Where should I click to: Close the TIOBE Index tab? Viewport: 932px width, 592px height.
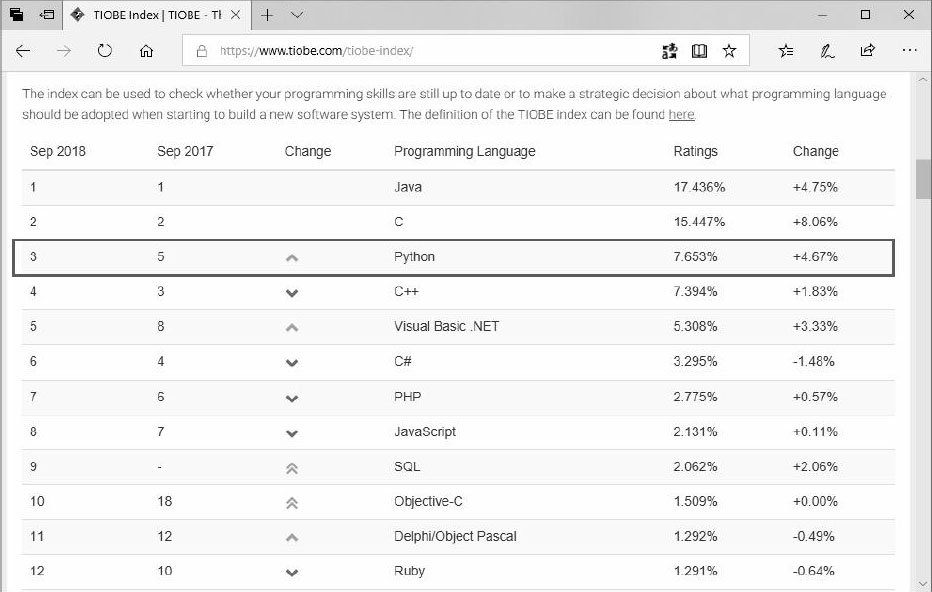[235, 15]
